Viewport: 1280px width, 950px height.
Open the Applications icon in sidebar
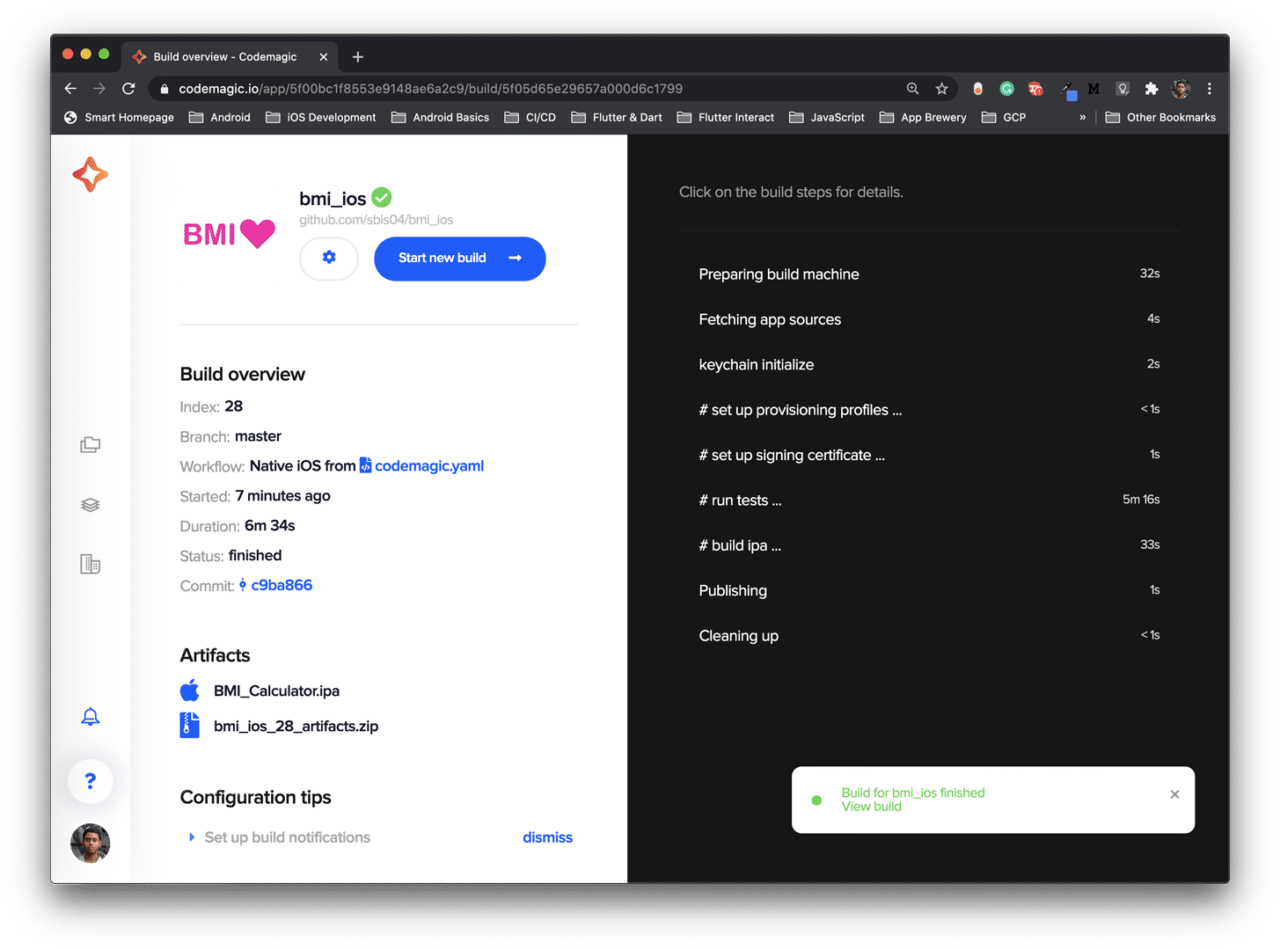90,445
